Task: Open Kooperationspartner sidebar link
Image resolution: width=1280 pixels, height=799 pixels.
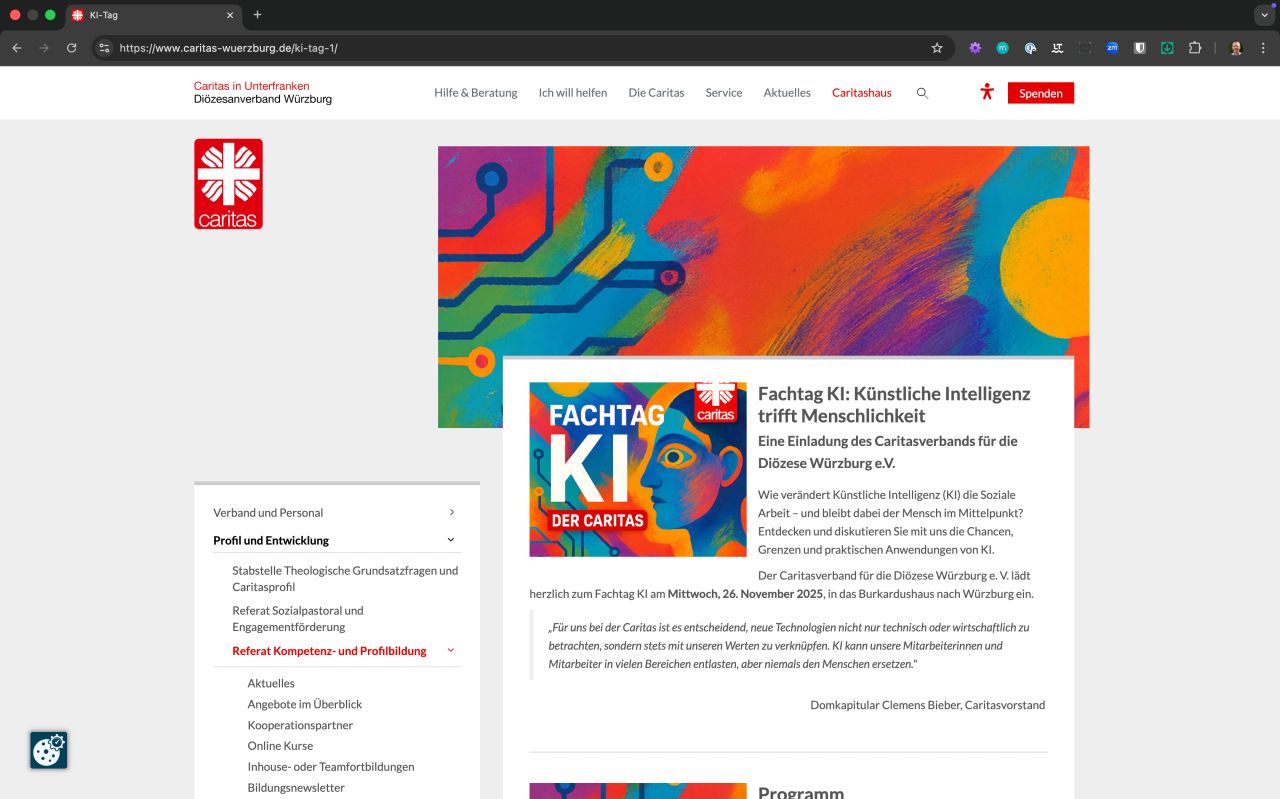Action: [300, 725]
